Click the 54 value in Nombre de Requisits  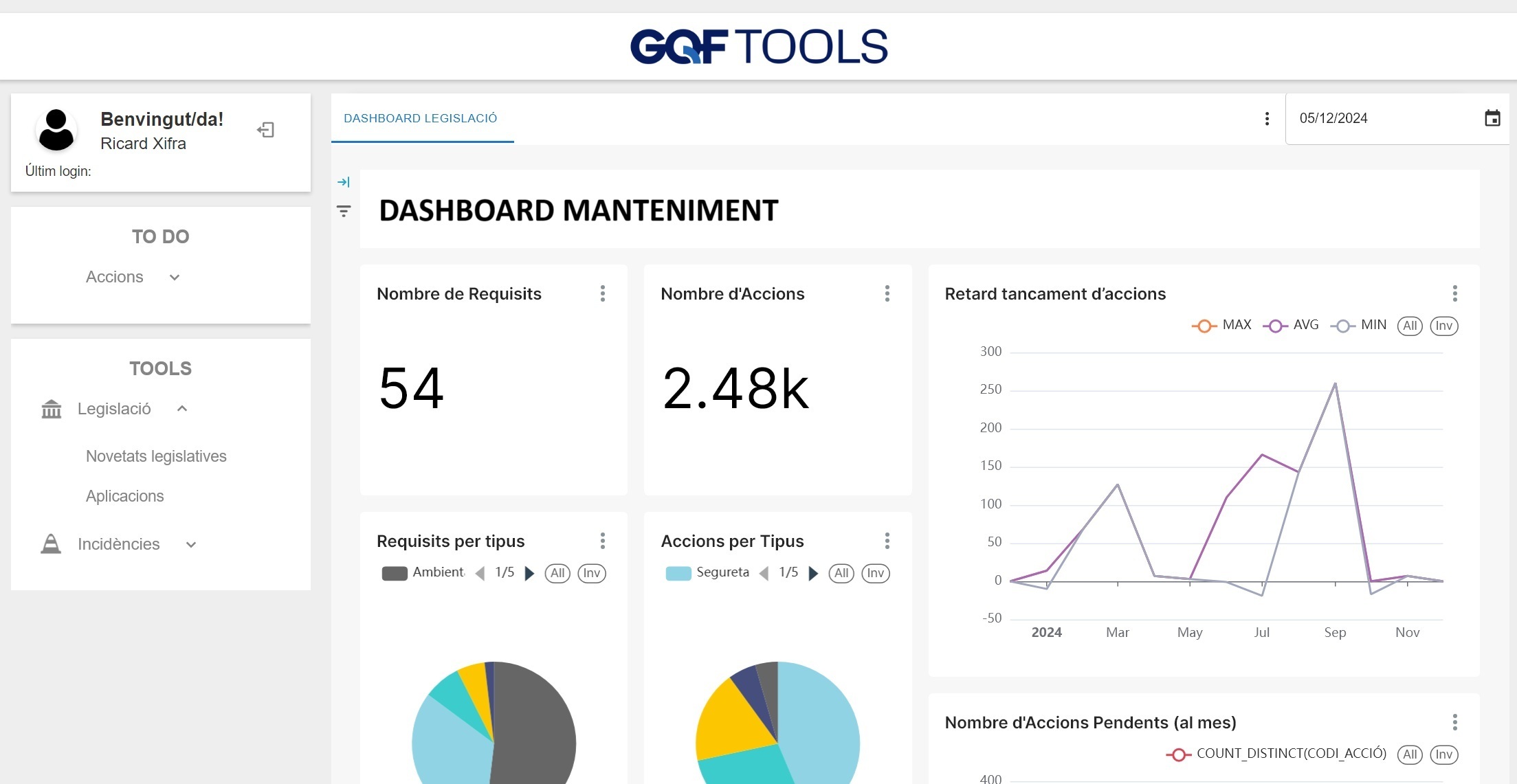coord(412,389)
